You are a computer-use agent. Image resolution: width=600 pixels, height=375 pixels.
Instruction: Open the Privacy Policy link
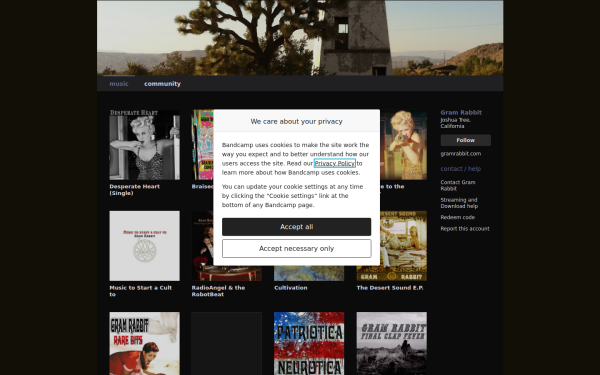tap(335, 163)
